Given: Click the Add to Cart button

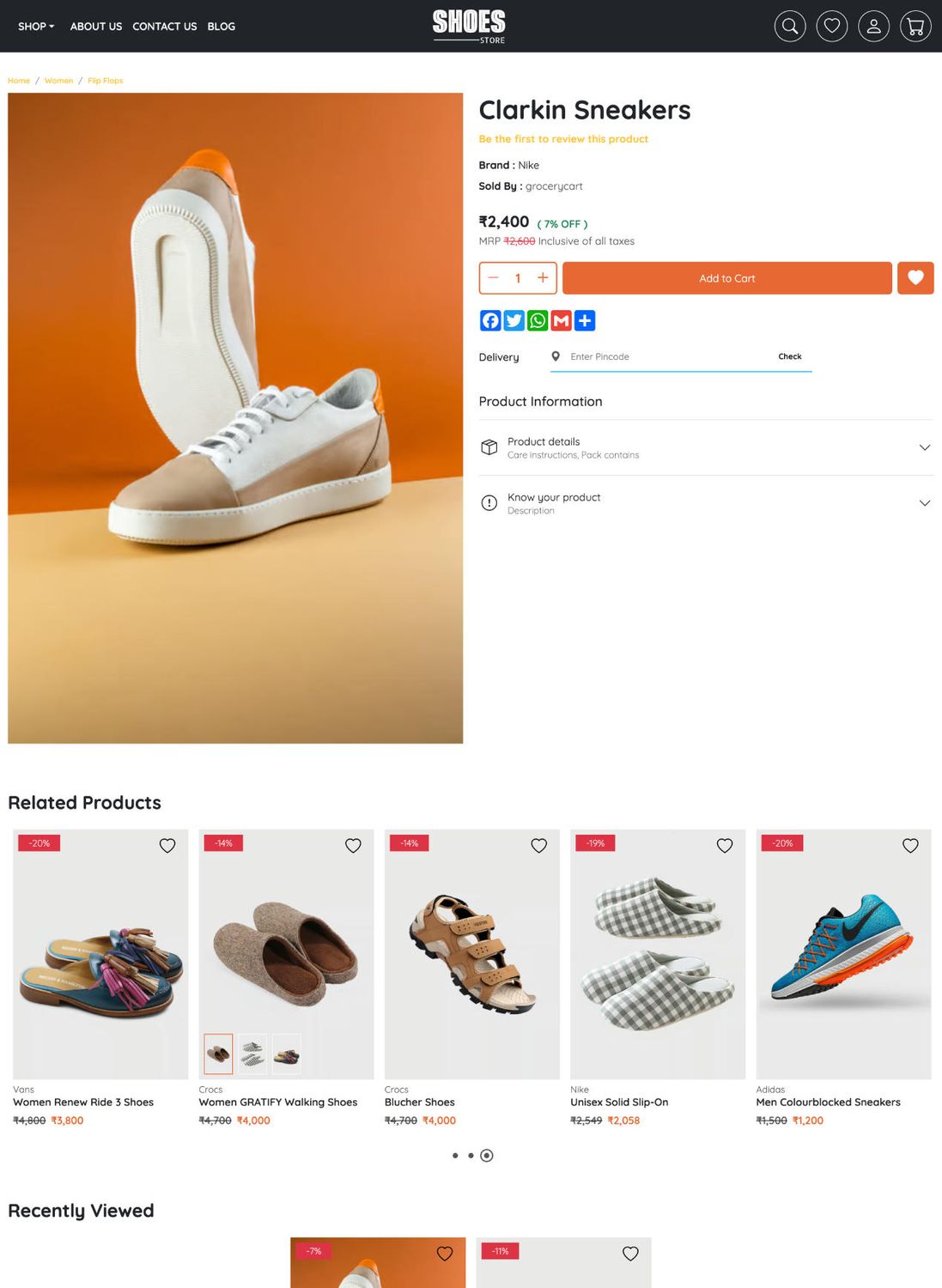Looking at the screenshot, I should 726,277.
